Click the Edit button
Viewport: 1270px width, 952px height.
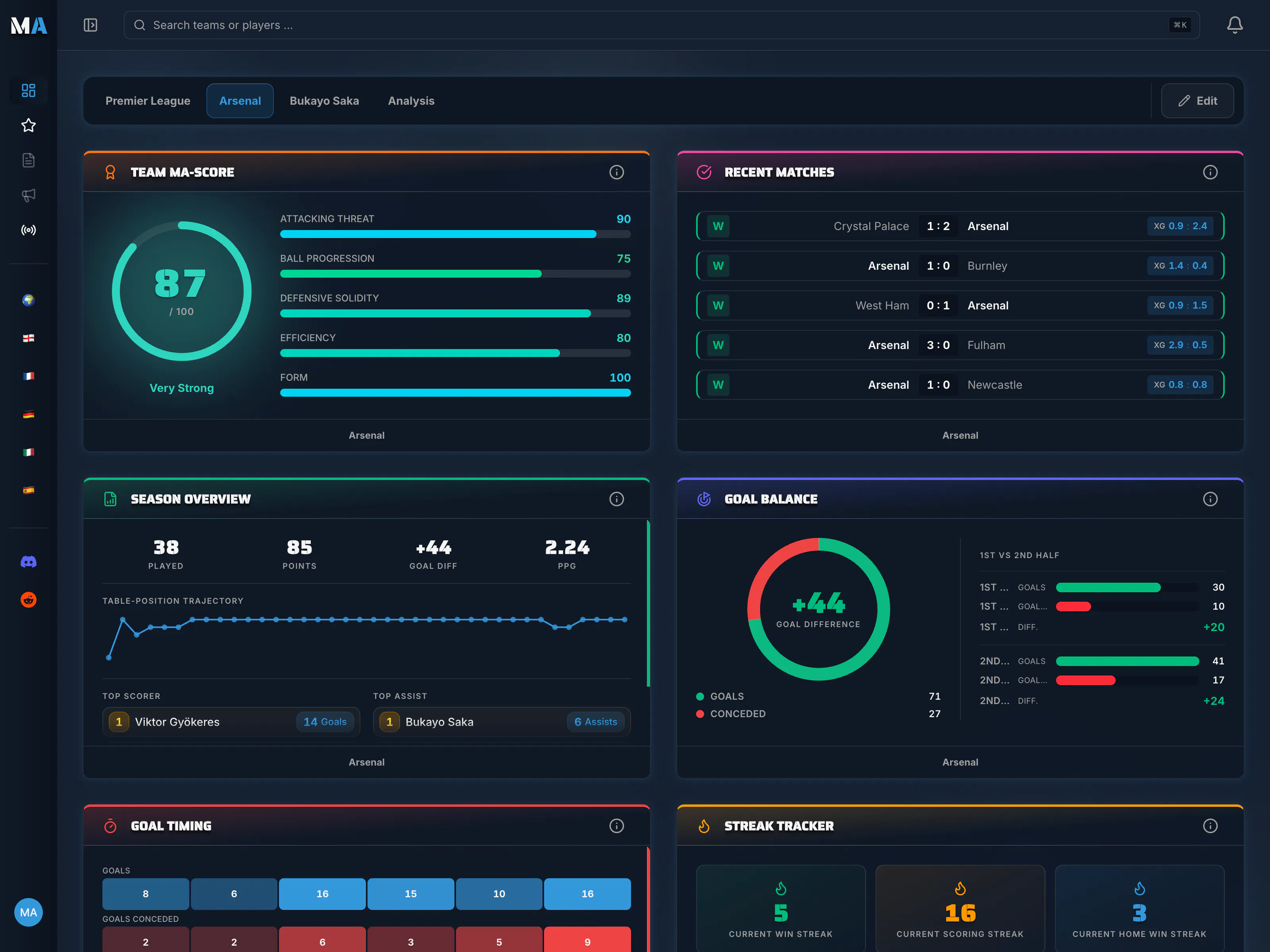[1198, 101]
